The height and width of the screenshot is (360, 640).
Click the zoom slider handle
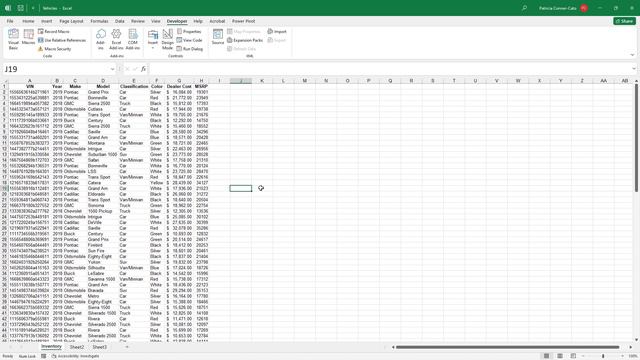point(603,356)
